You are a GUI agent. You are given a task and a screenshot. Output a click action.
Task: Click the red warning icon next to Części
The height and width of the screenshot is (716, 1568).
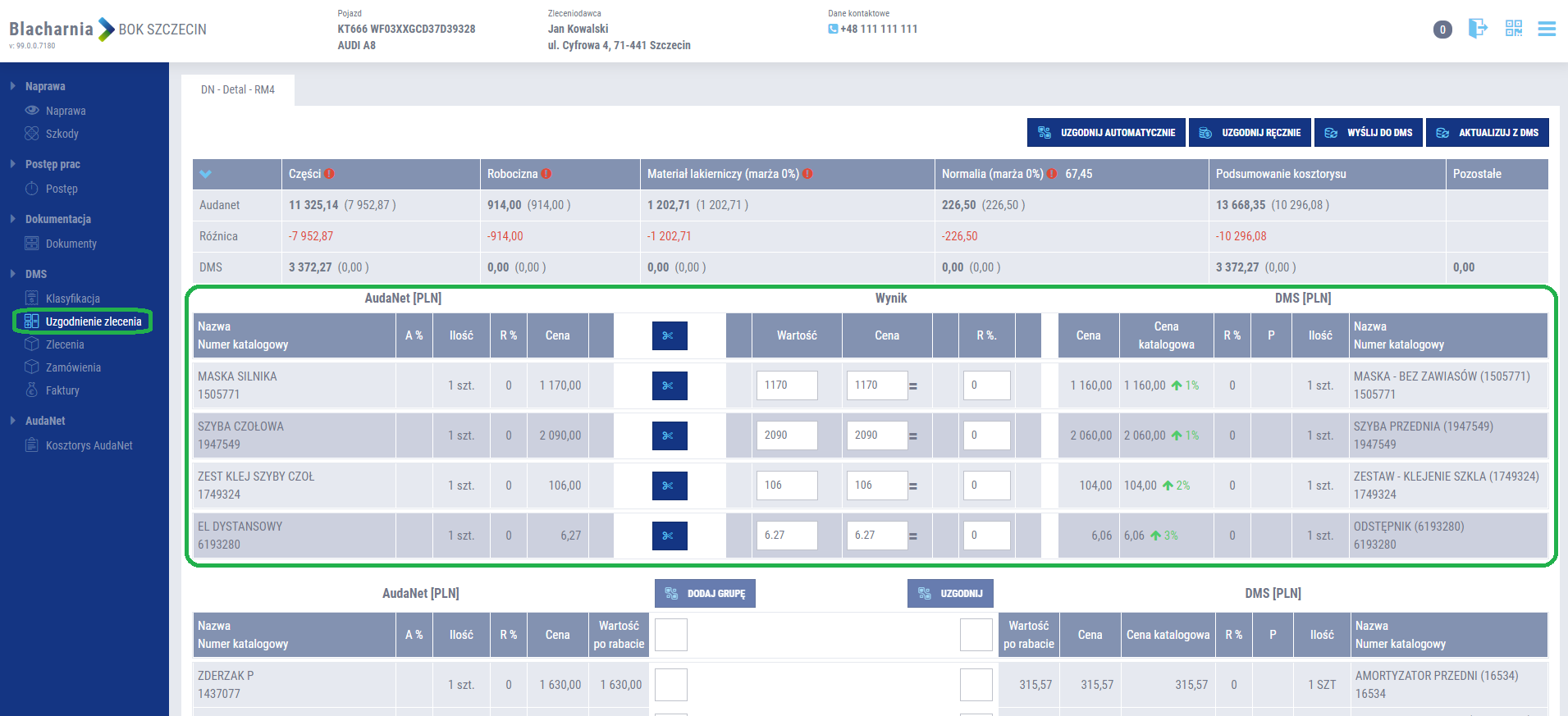coord(329,174)
